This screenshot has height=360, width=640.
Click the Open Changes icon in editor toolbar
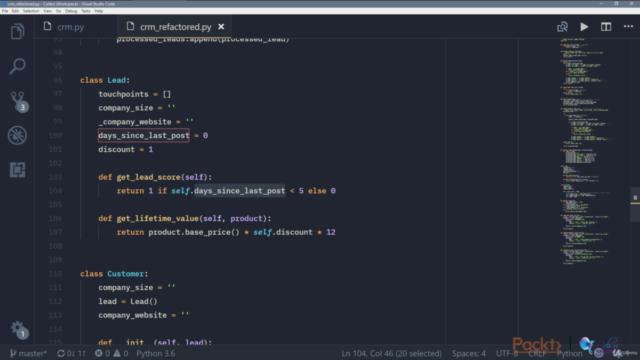tap(562, 27)
